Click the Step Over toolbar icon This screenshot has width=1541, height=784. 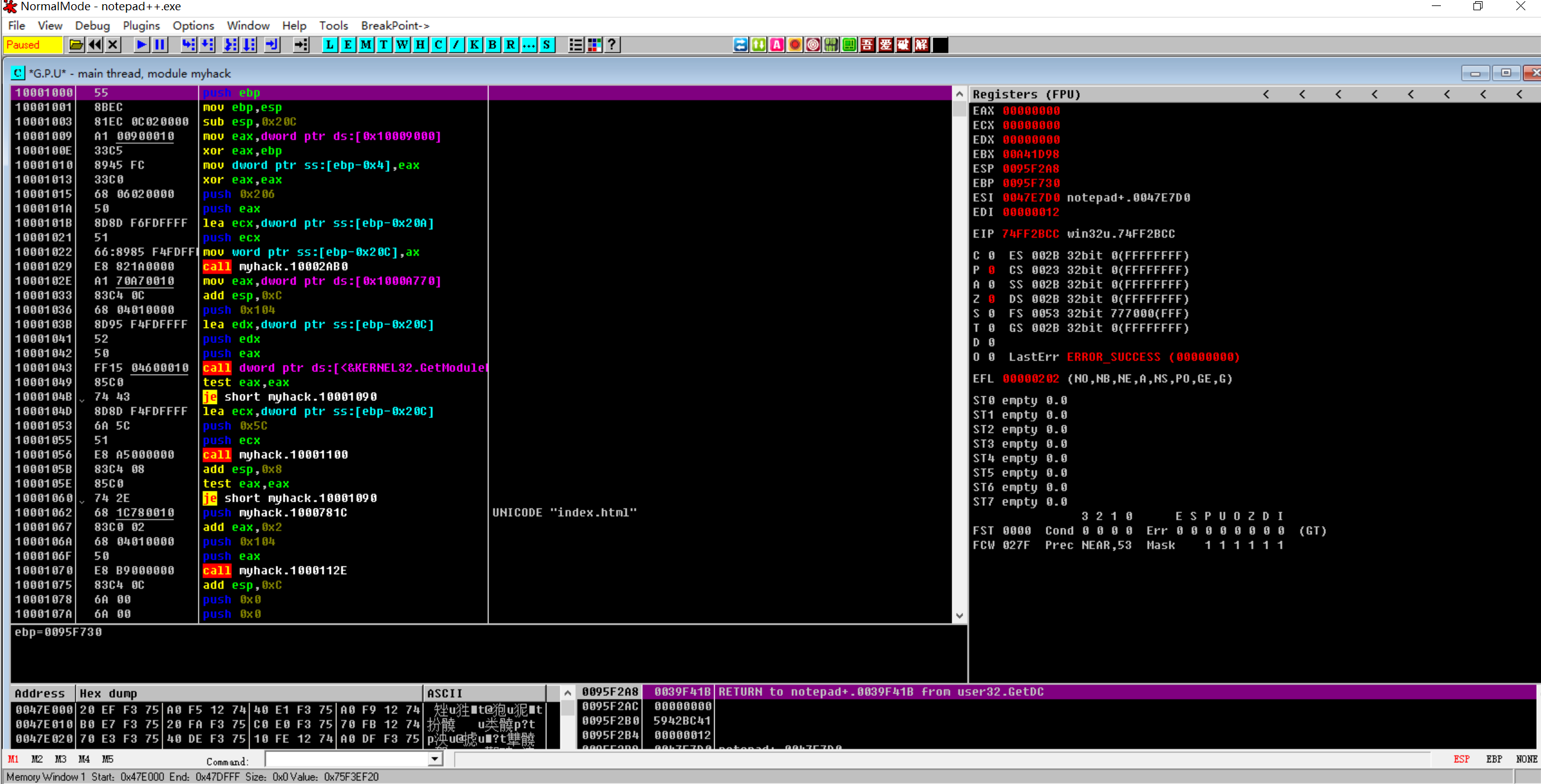tap(207, 45)
